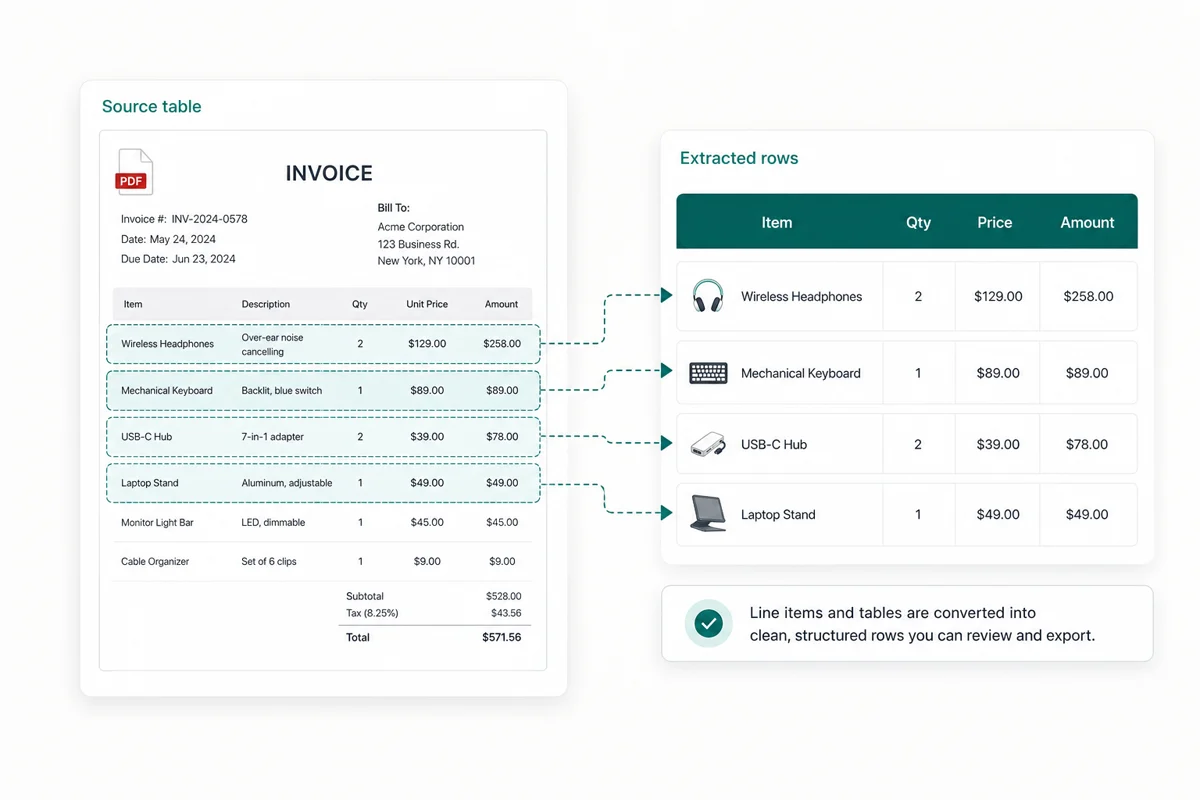
Task: Click Aluminum, adjustable description
Action: [287, 483]
